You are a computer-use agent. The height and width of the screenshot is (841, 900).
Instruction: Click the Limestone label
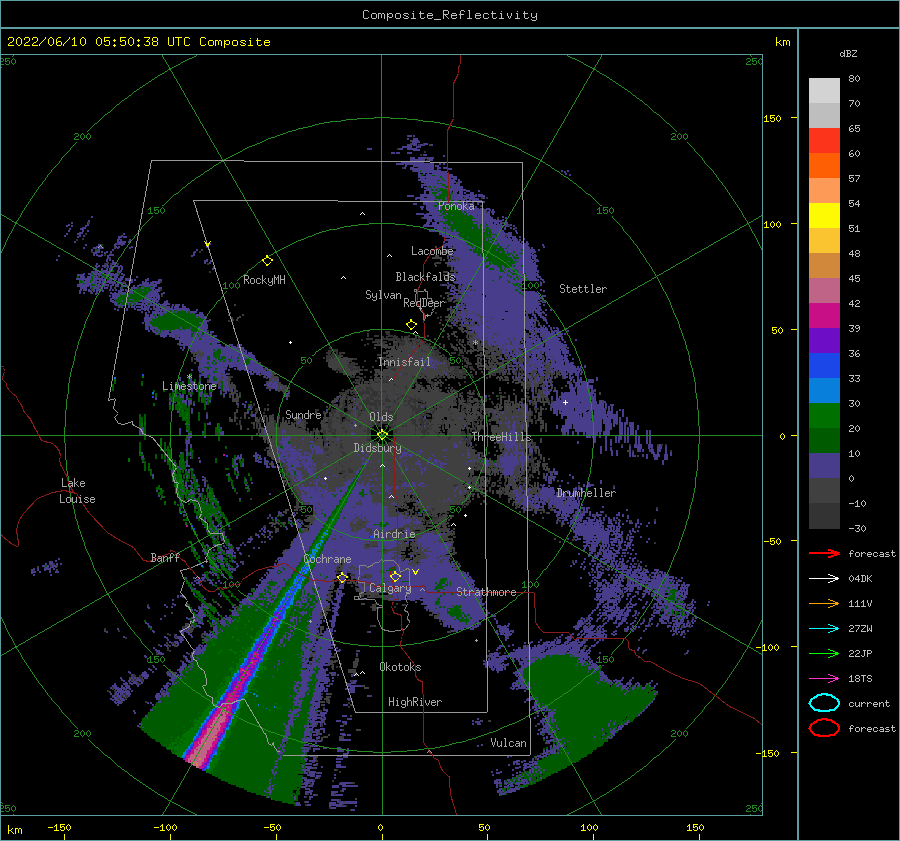[x=189, y=386]
